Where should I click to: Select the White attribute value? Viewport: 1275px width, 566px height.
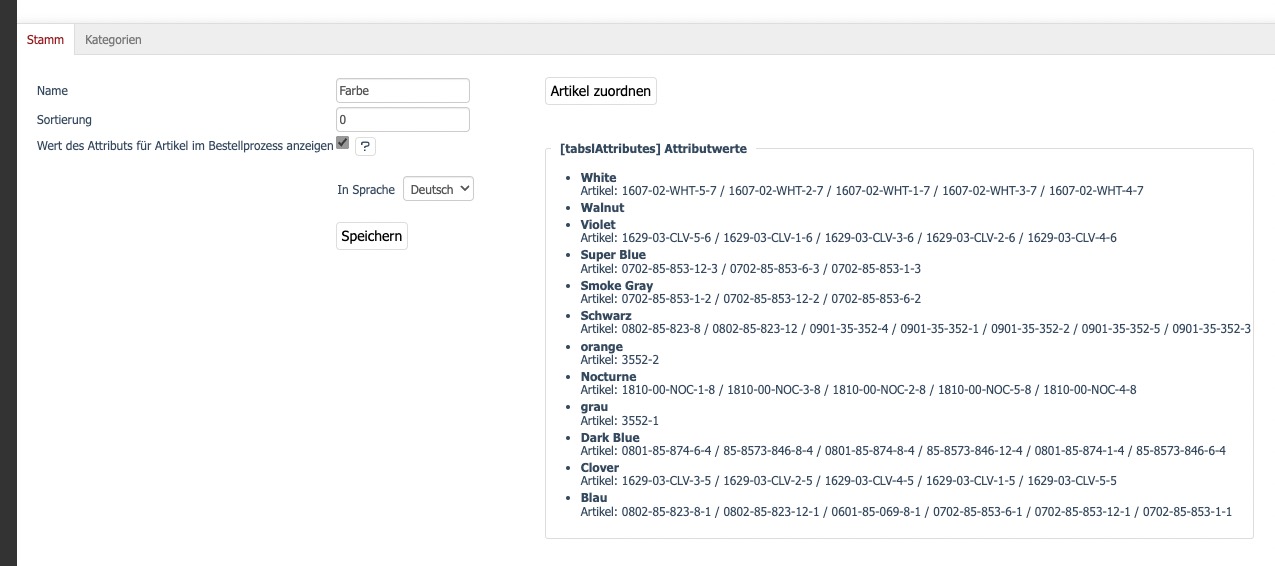click(x=598, y=178)
